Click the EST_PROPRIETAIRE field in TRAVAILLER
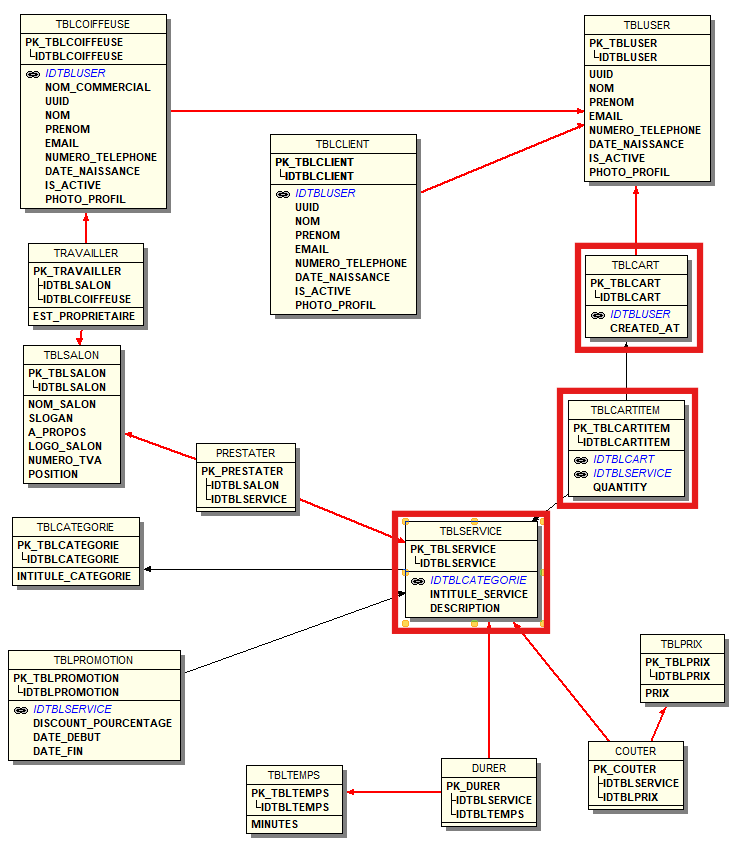Screen dimensions: 733x842 click(85, 317)
